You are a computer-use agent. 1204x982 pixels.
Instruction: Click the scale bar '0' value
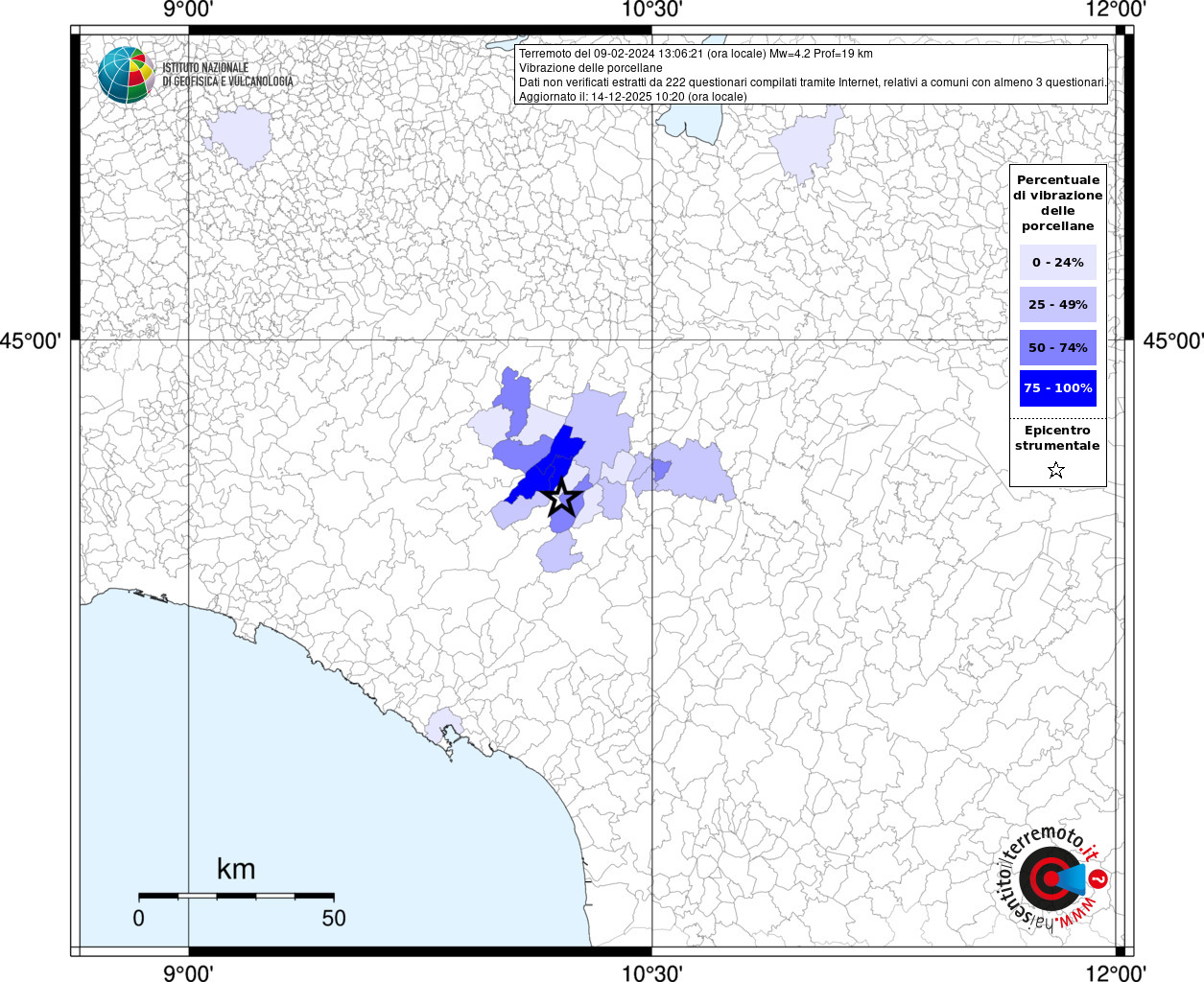point(139,918)
